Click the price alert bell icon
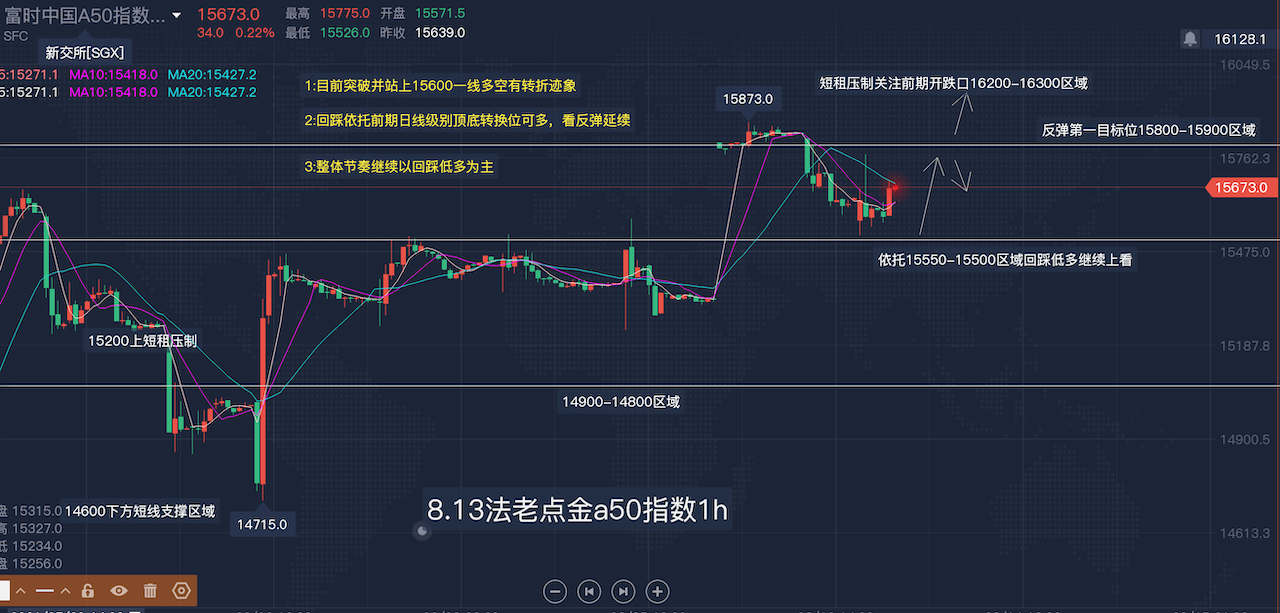The height and width of the screenshot is (613, 1280). 1190,39
